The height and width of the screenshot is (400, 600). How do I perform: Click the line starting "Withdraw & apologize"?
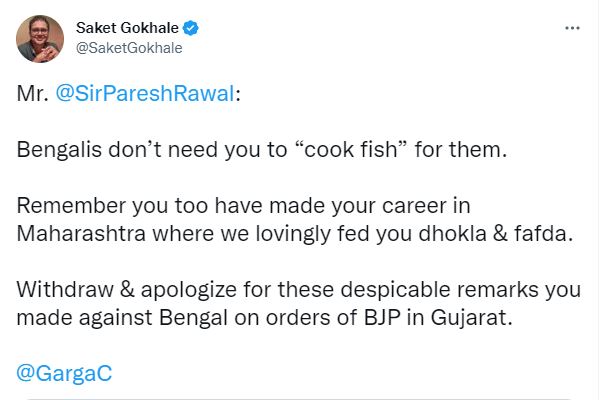[299, 290]
